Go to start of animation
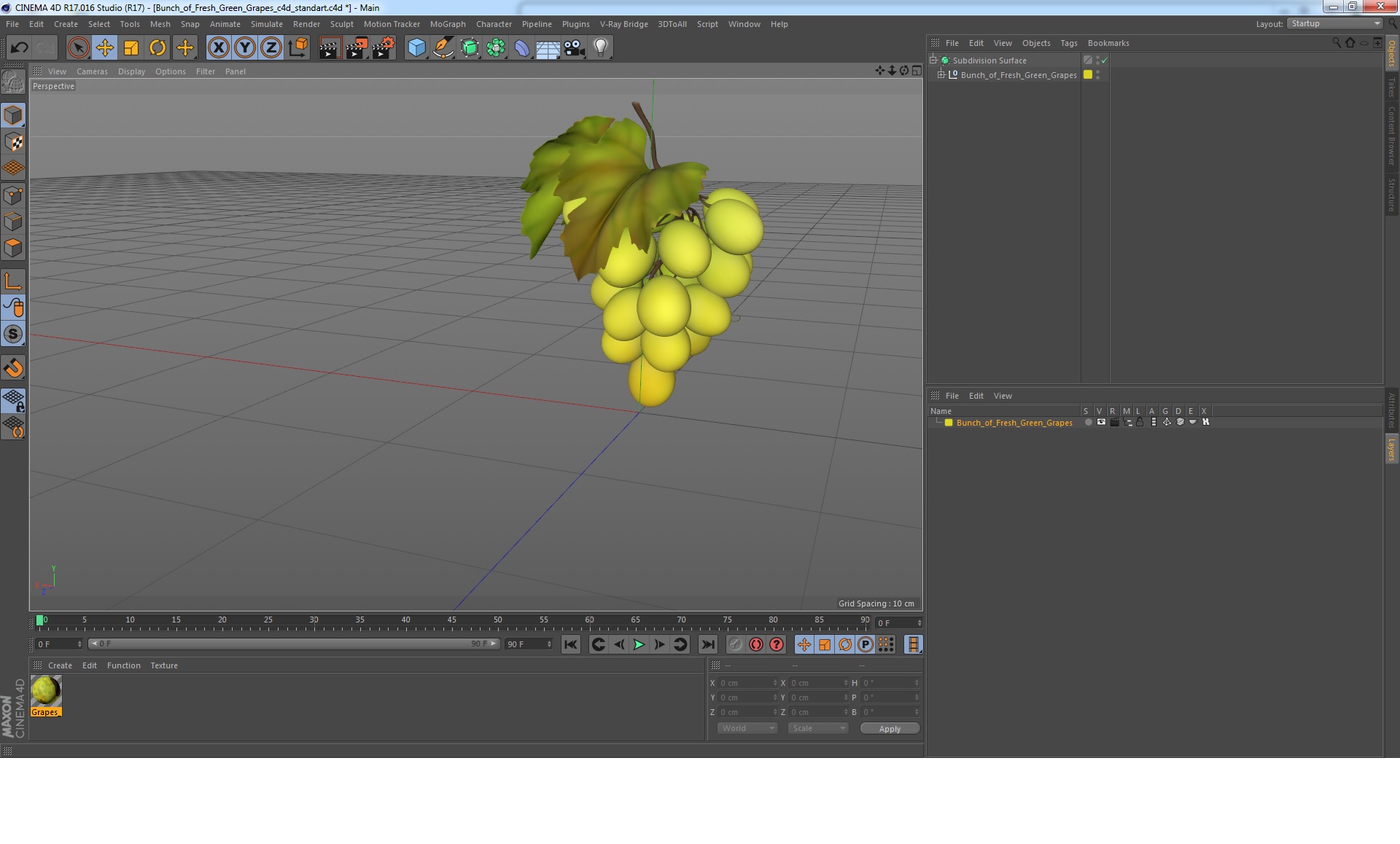This screenshot has width=1400, height=844. click(571, 644)
